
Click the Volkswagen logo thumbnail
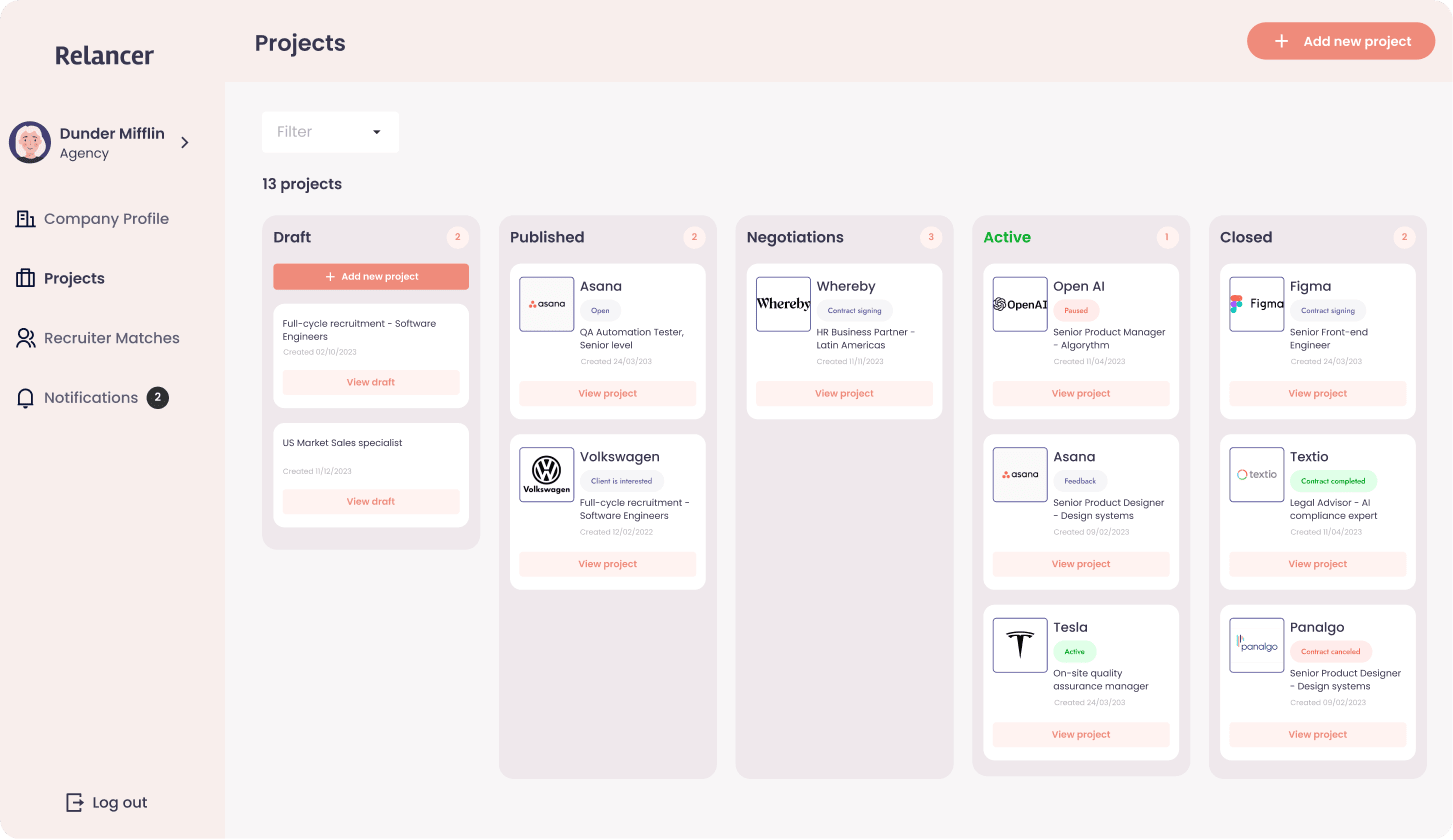coord(547,474)
